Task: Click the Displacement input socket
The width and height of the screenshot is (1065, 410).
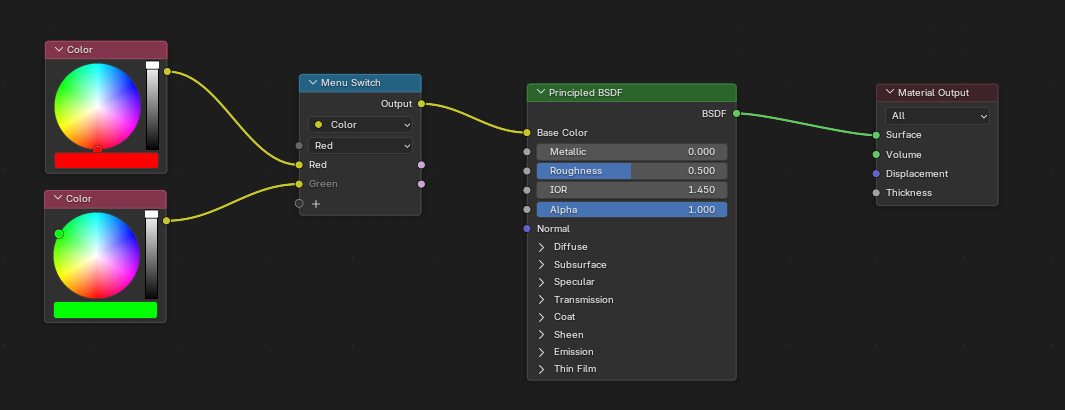Action: (876, 174)
